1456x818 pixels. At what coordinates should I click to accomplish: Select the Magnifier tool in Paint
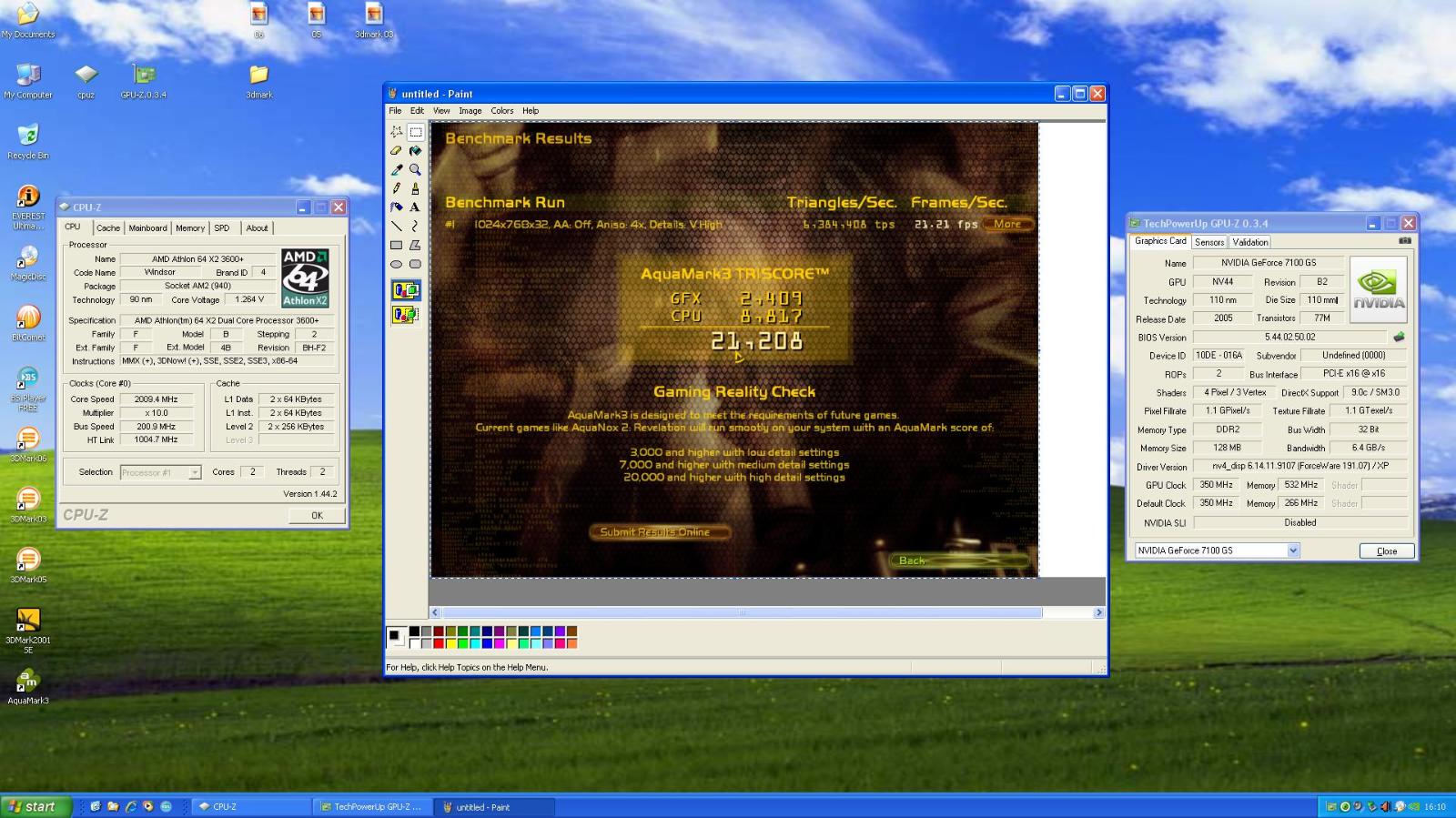click(x=415, y=170)
